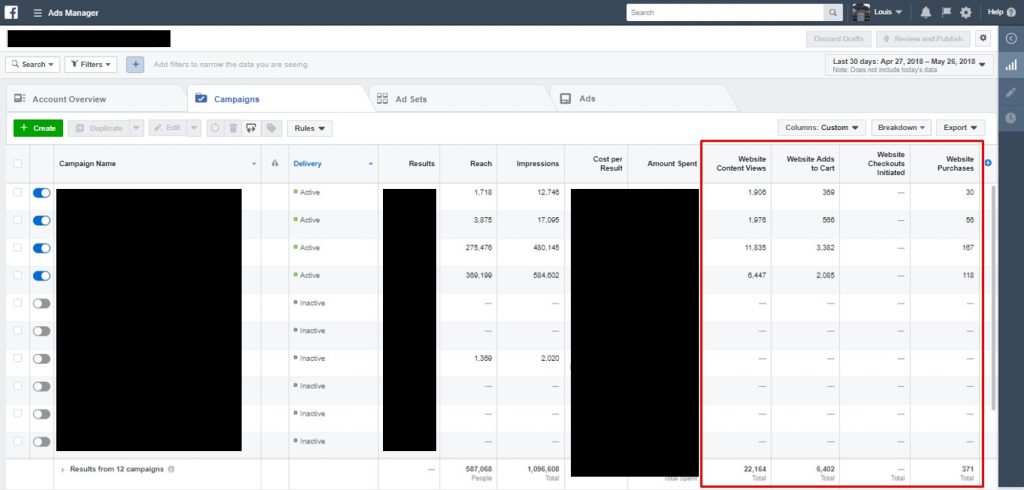The height and width of the screenshot is (490, 1024).
Task: Check the checkbox for the 17,095 impressions row
Action: [18, 220]
